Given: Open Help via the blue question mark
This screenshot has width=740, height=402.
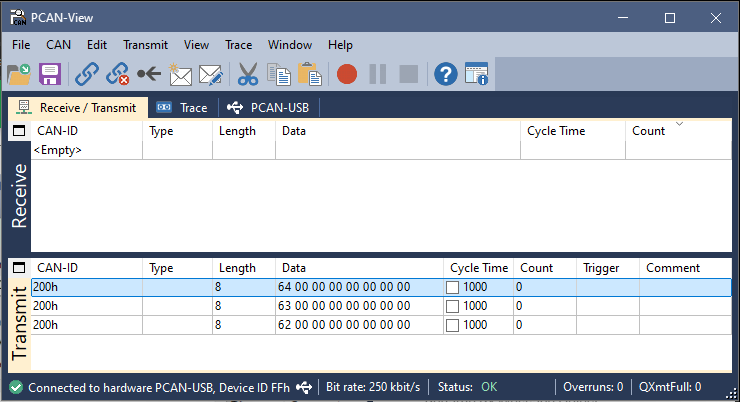Looking at the screenshot, I should point(446,74).
